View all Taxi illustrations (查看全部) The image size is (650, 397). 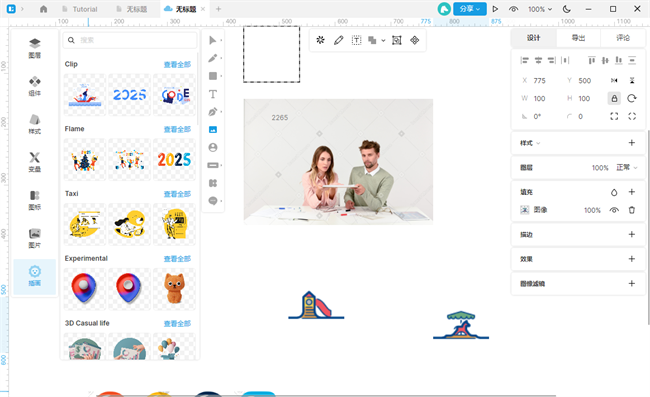tap(177, 194)
